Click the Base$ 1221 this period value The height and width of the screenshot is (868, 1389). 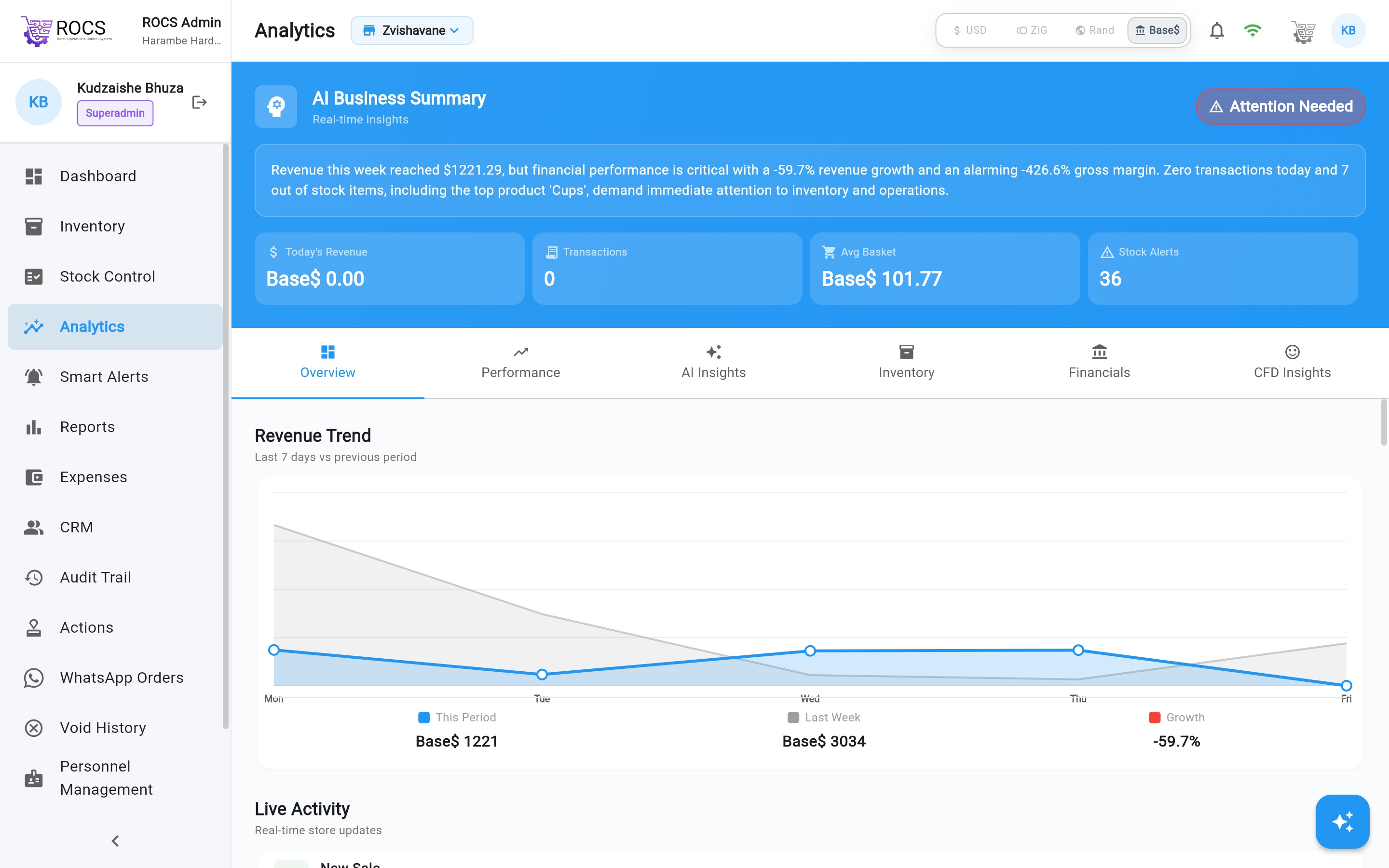(457, 742)
